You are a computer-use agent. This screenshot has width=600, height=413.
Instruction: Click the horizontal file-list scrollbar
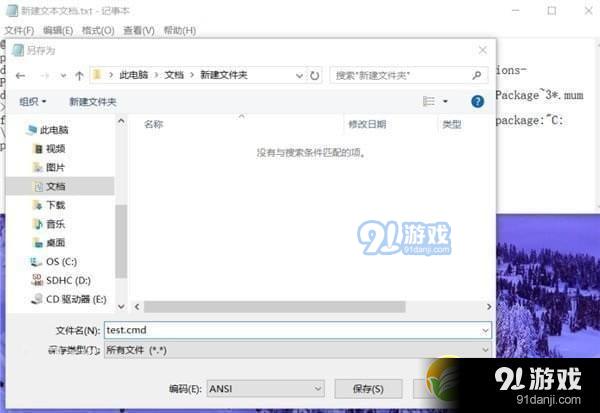tap(274, 307)
